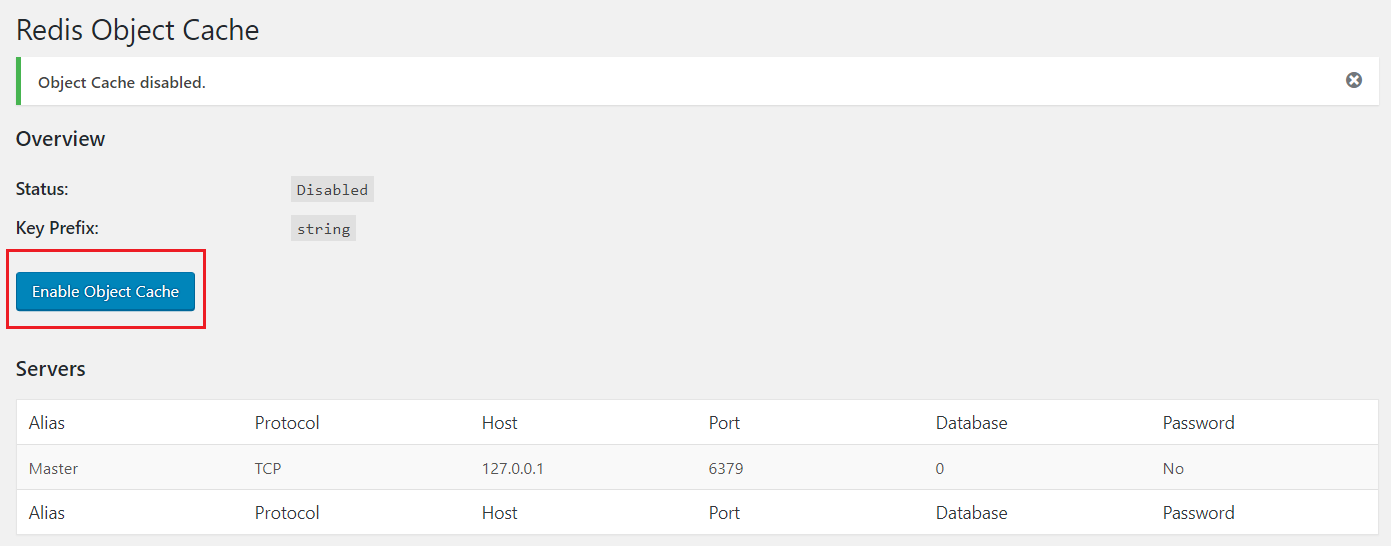
Task: Click the Key Prefix string value
Action: 323,229
